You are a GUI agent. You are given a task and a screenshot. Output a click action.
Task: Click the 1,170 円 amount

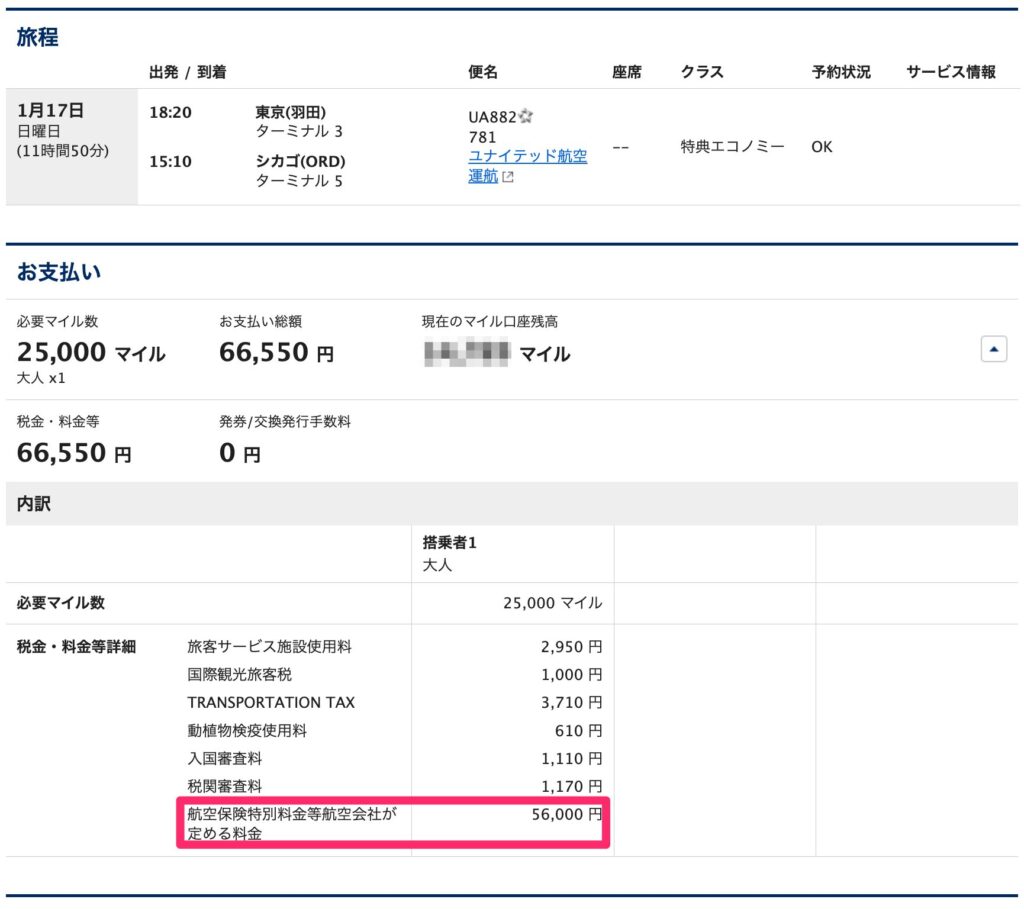(571, 786)
